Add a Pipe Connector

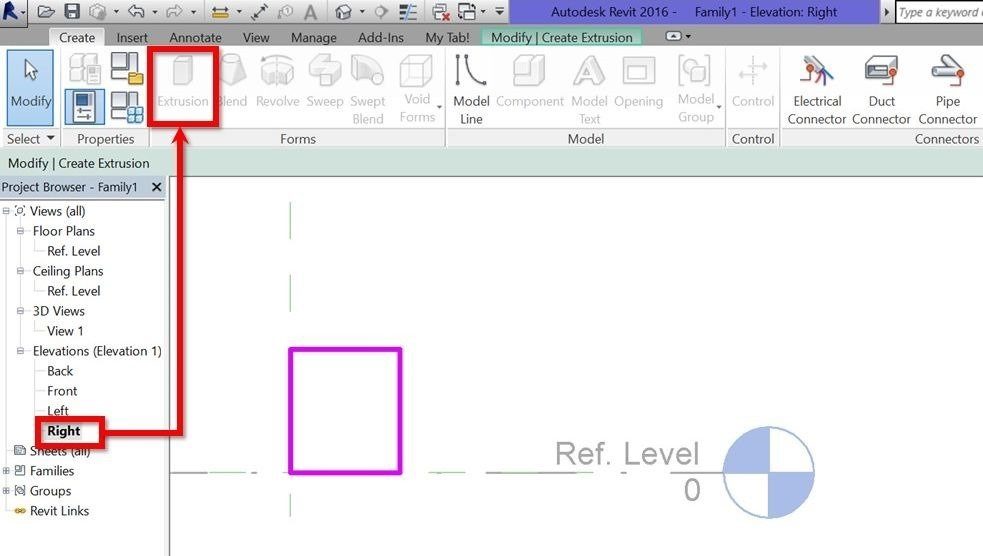947,90
